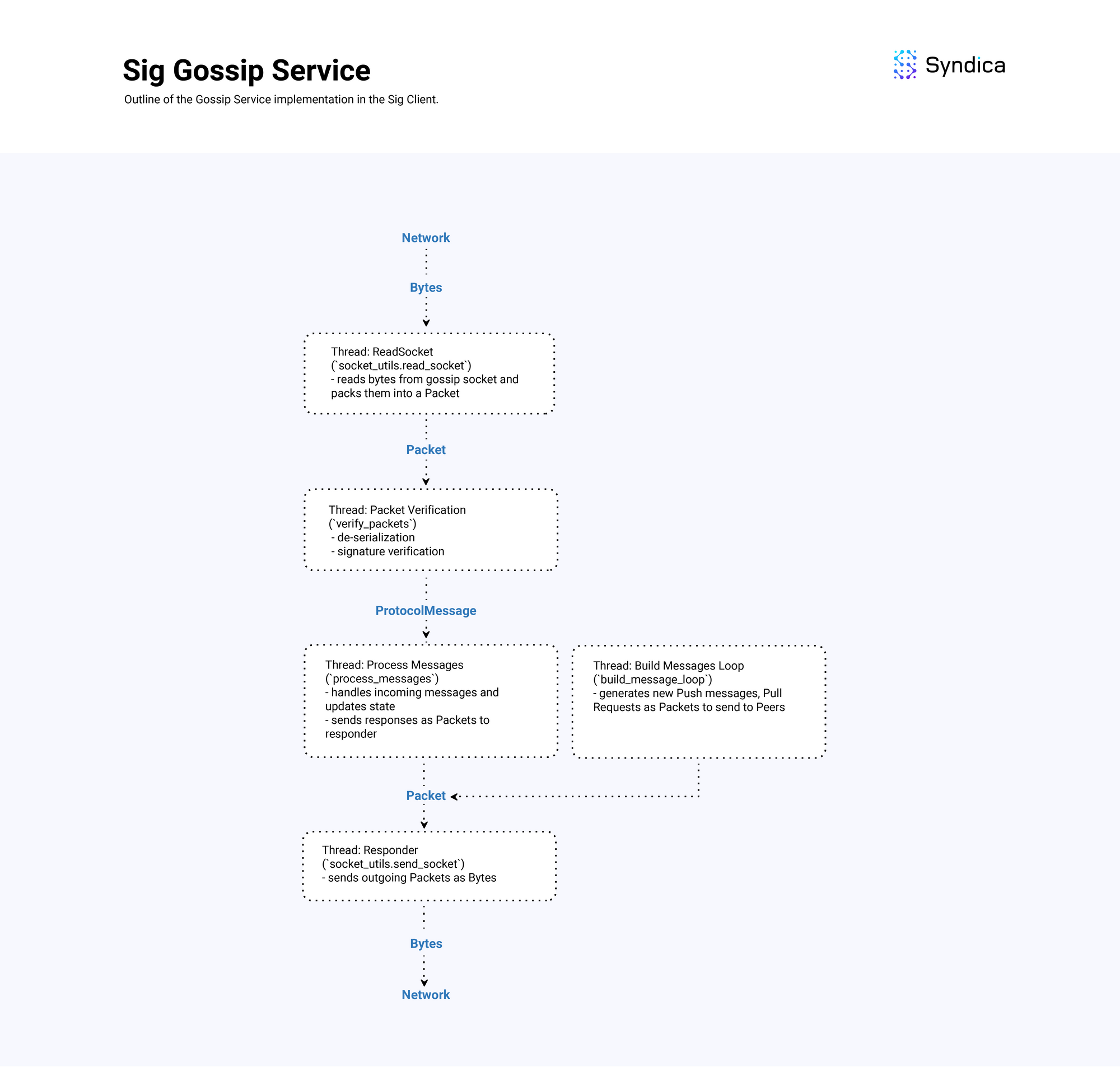Click the arrowhead entering the ReadSocket box
Viewport: 1120px width, 1067px height.
(426, 323)
